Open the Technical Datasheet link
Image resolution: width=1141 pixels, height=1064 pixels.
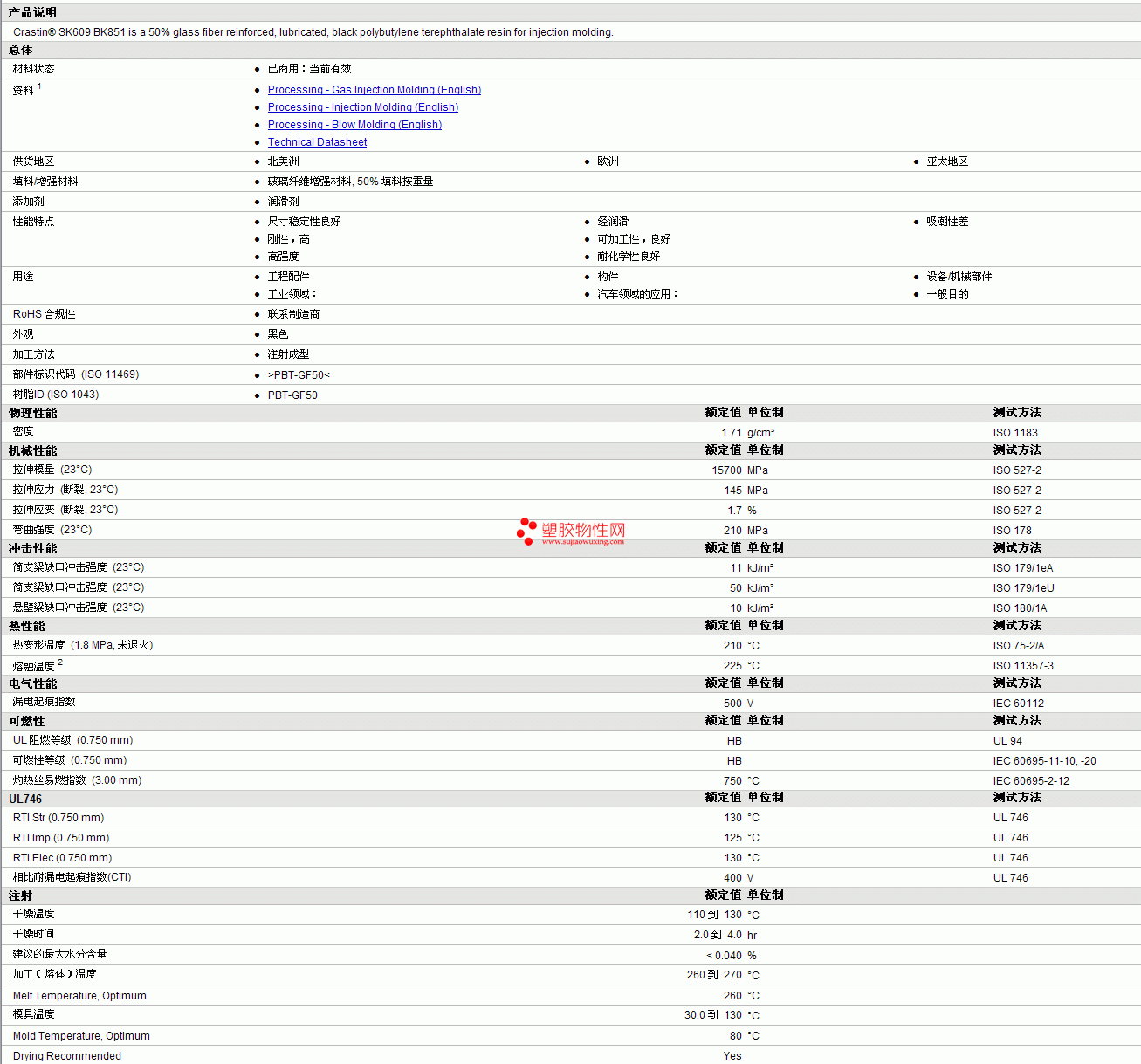(317, 142)
